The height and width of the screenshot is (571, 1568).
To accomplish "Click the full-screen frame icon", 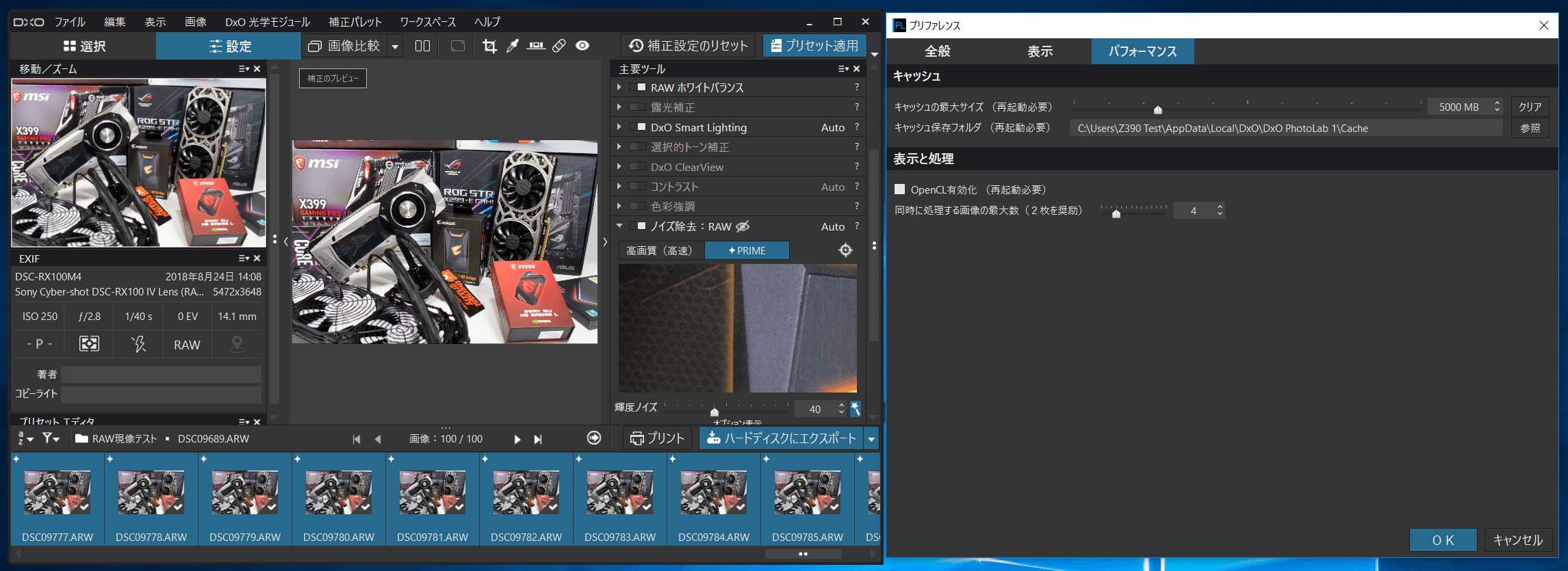I will pyautogui.click(x=458, y=46).
